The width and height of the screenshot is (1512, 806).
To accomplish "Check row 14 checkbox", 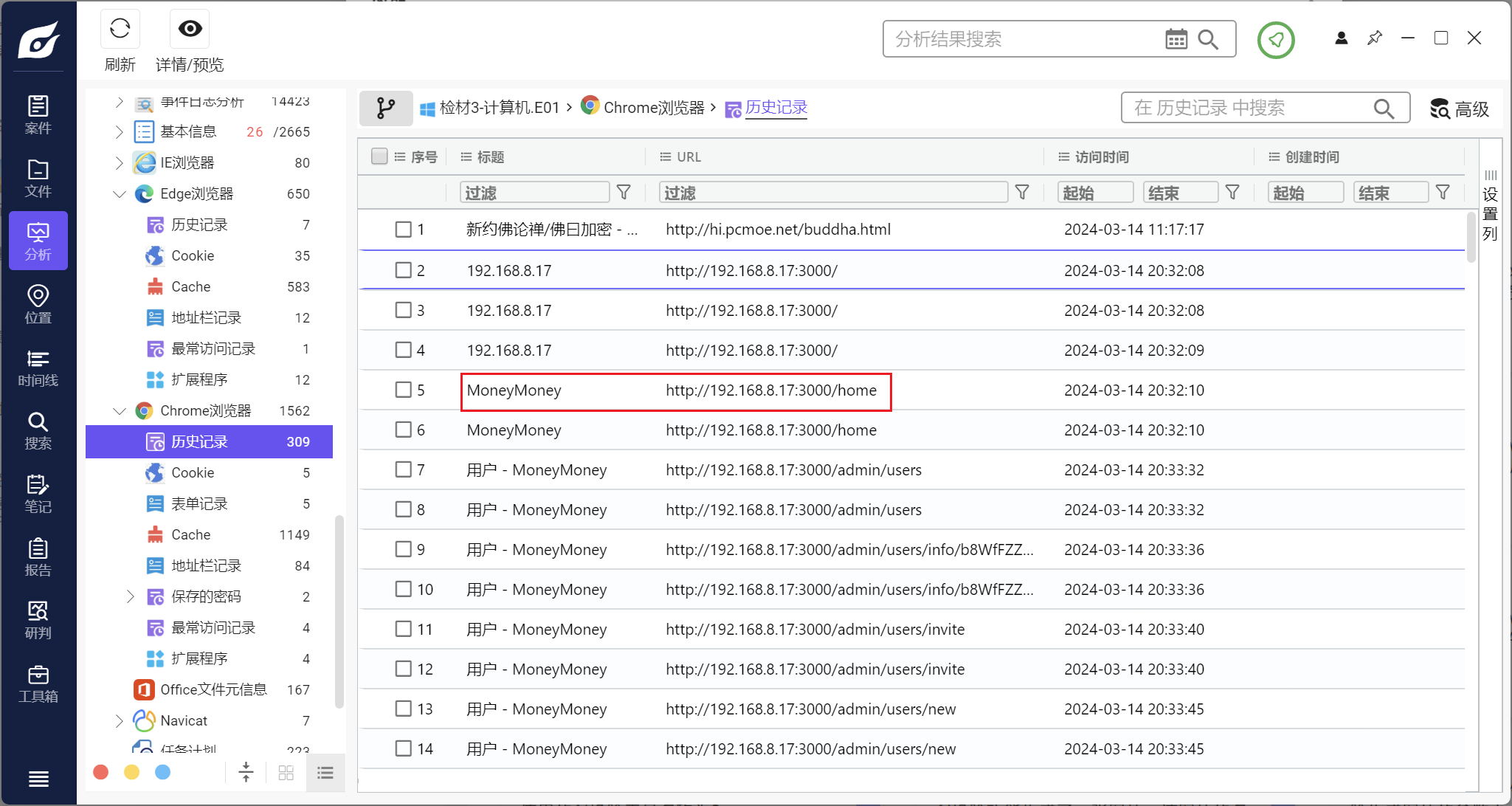I will pos(404,748).
